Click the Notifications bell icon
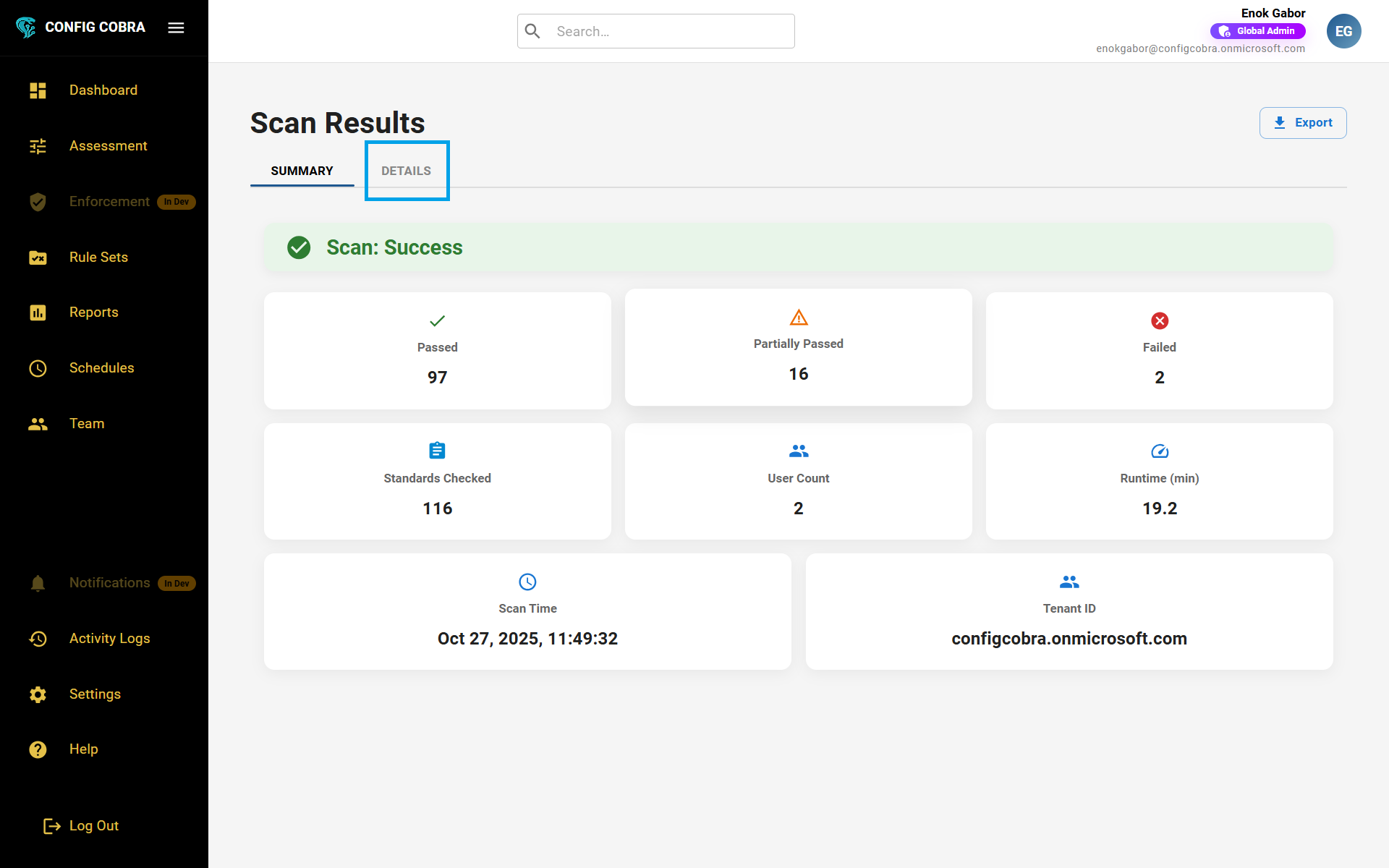 click(x=38, y=583)
